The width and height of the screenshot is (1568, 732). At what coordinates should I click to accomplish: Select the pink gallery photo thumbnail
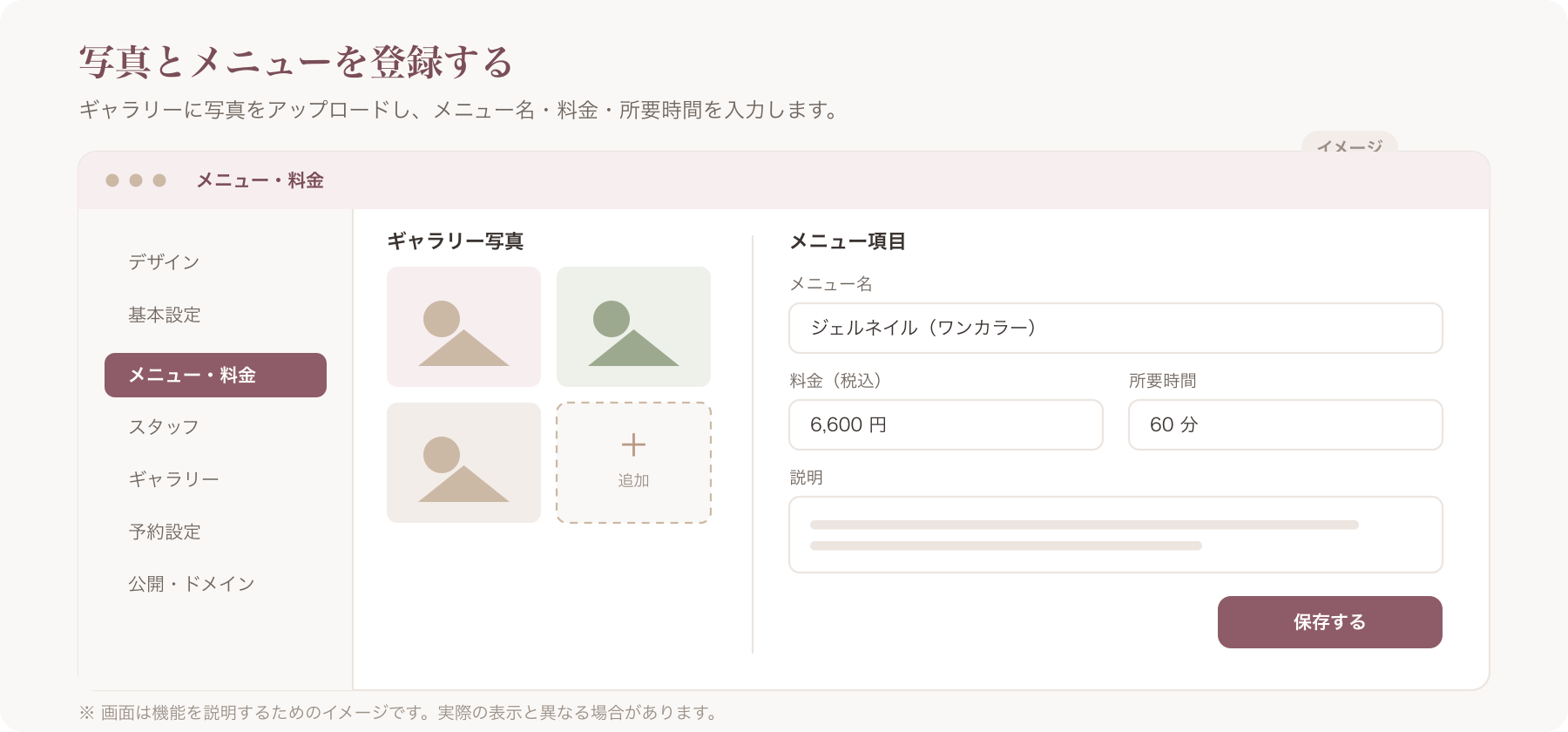pyautogui.click(x=463, y=327)
